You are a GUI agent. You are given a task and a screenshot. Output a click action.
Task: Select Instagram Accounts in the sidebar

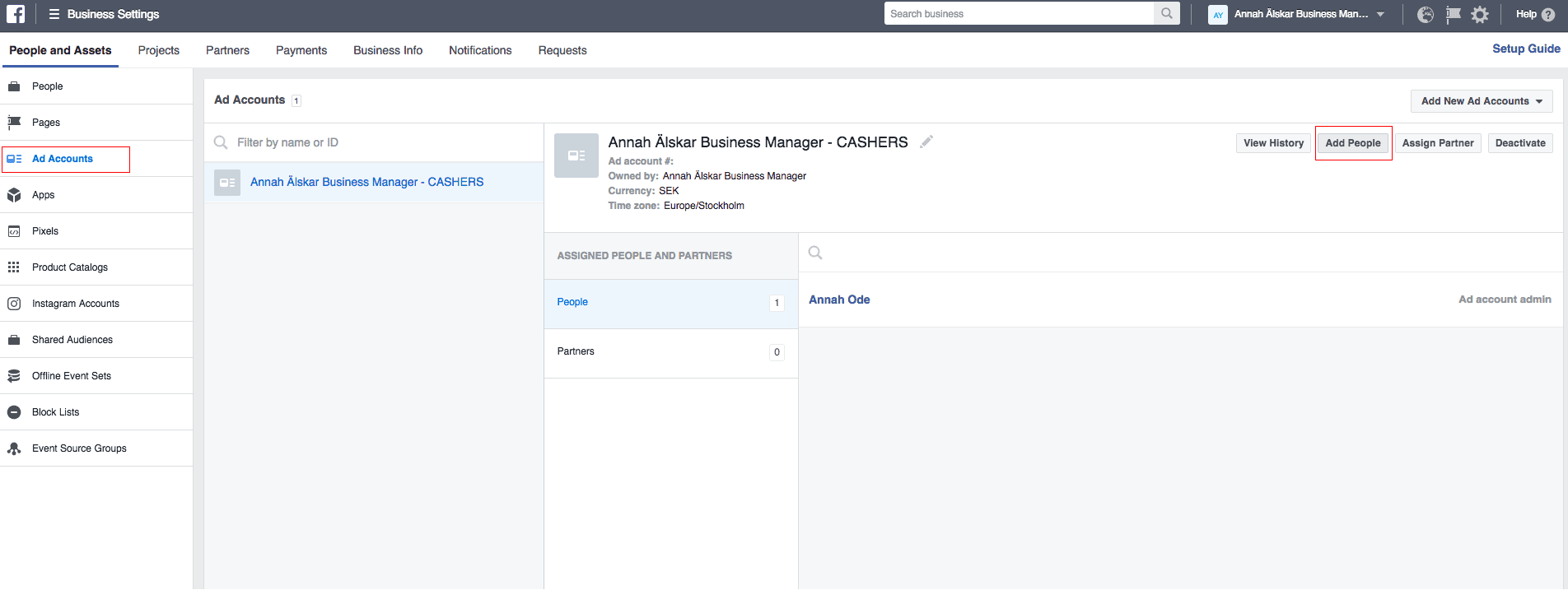(75, 304)
